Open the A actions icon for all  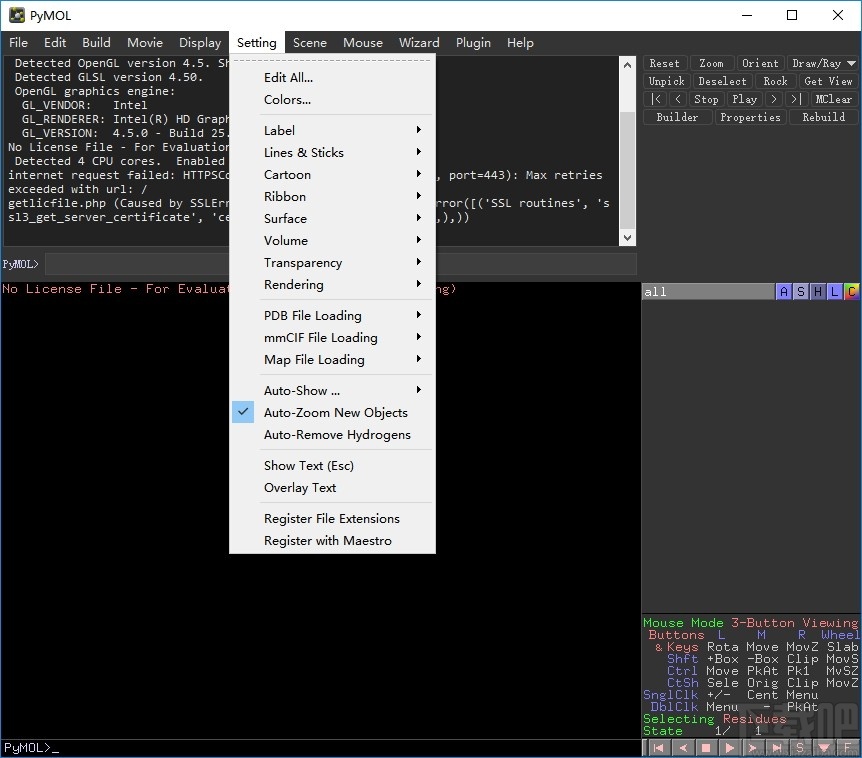click(784, 292)
